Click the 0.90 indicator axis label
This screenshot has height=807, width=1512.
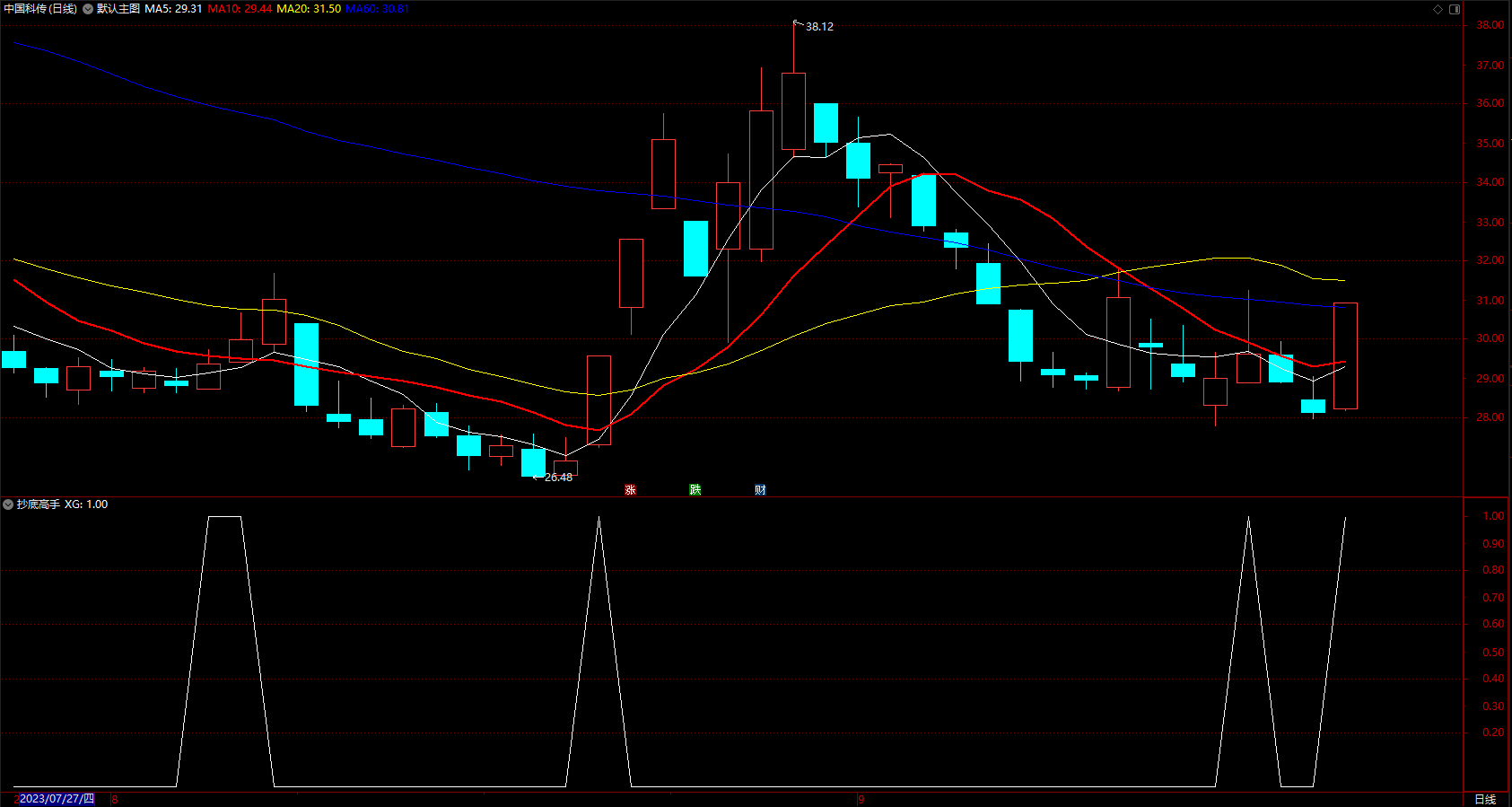(x=1493, y=544)
